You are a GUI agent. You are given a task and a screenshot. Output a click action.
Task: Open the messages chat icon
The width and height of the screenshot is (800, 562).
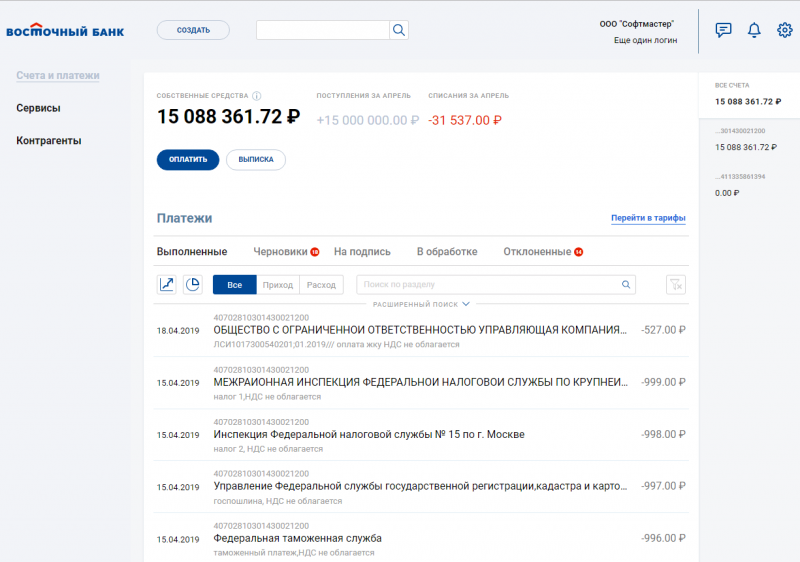click(x=723, y=30)
